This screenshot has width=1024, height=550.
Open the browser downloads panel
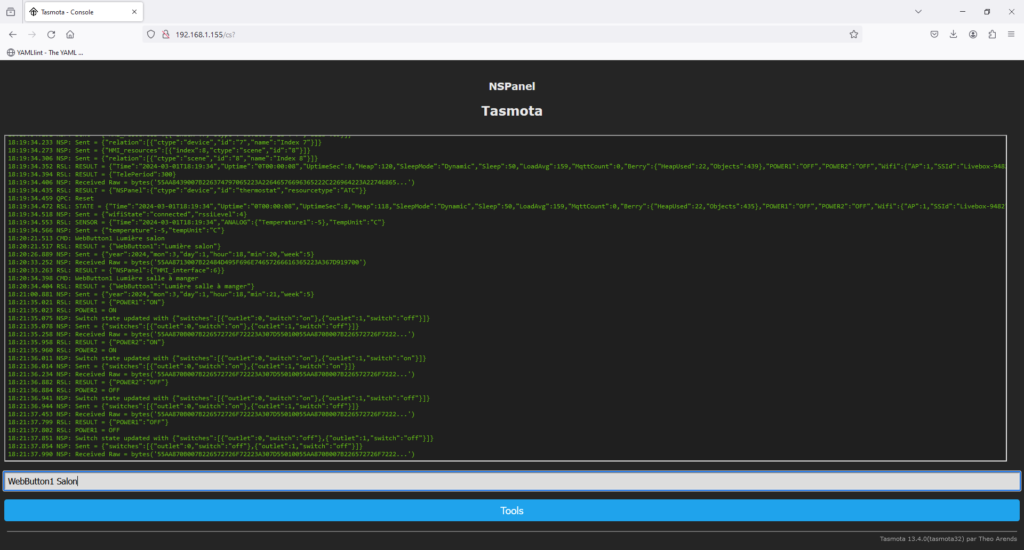(x=953, y=35)
